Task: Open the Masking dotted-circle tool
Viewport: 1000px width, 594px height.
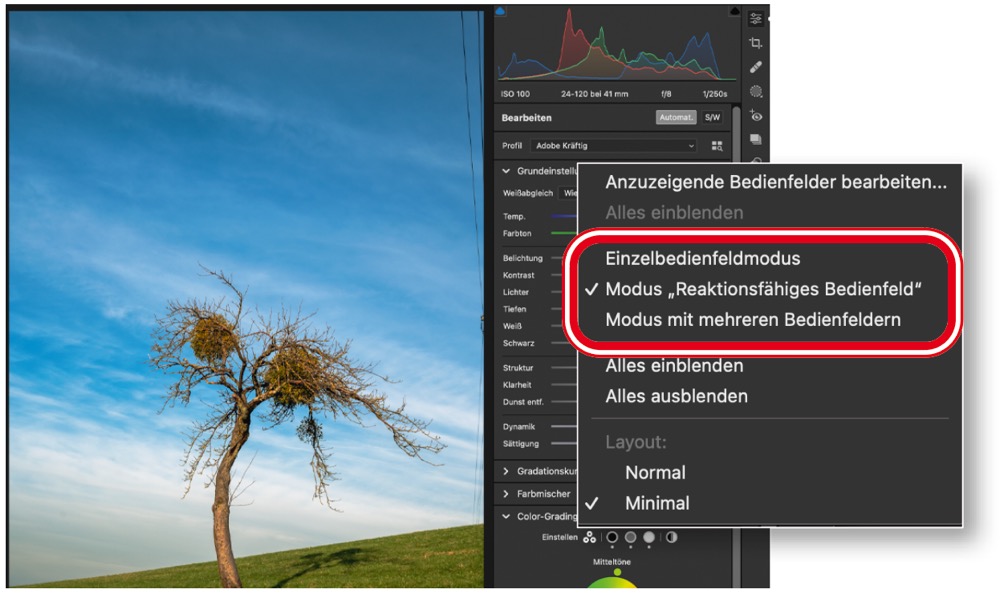Action: coord(756,91)
